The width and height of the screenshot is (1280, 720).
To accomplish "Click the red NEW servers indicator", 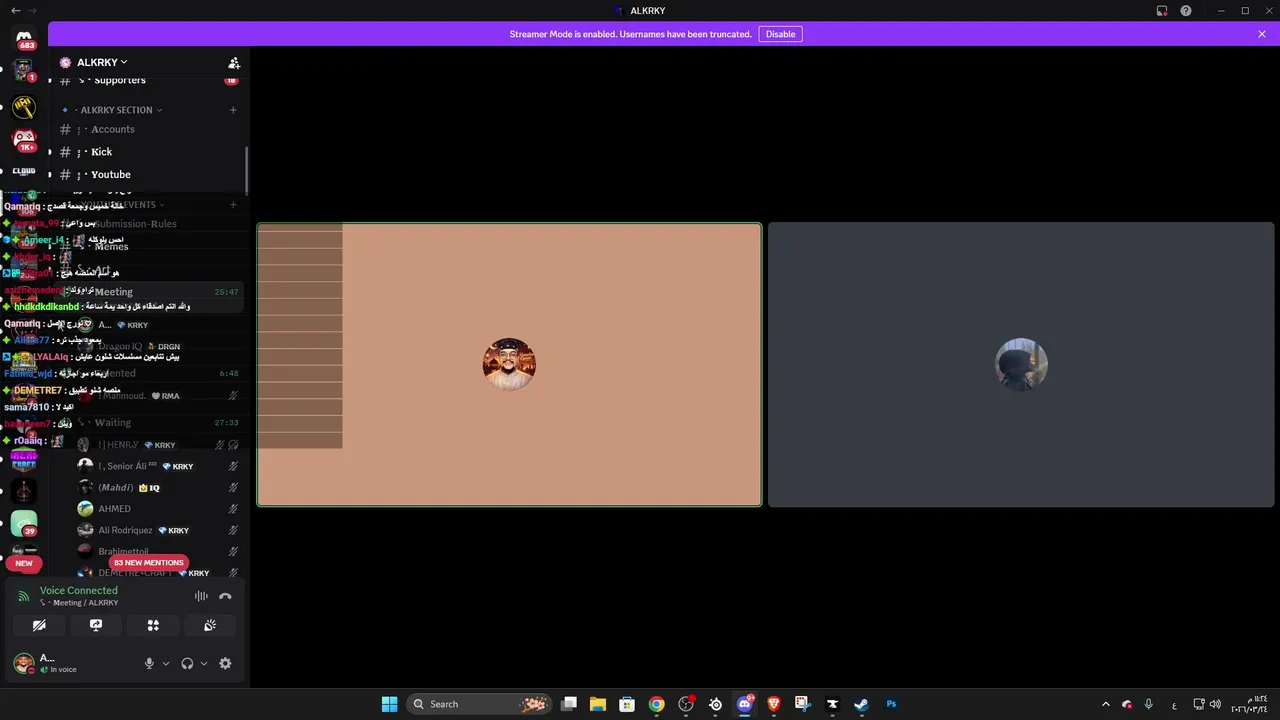I will 24,563.
